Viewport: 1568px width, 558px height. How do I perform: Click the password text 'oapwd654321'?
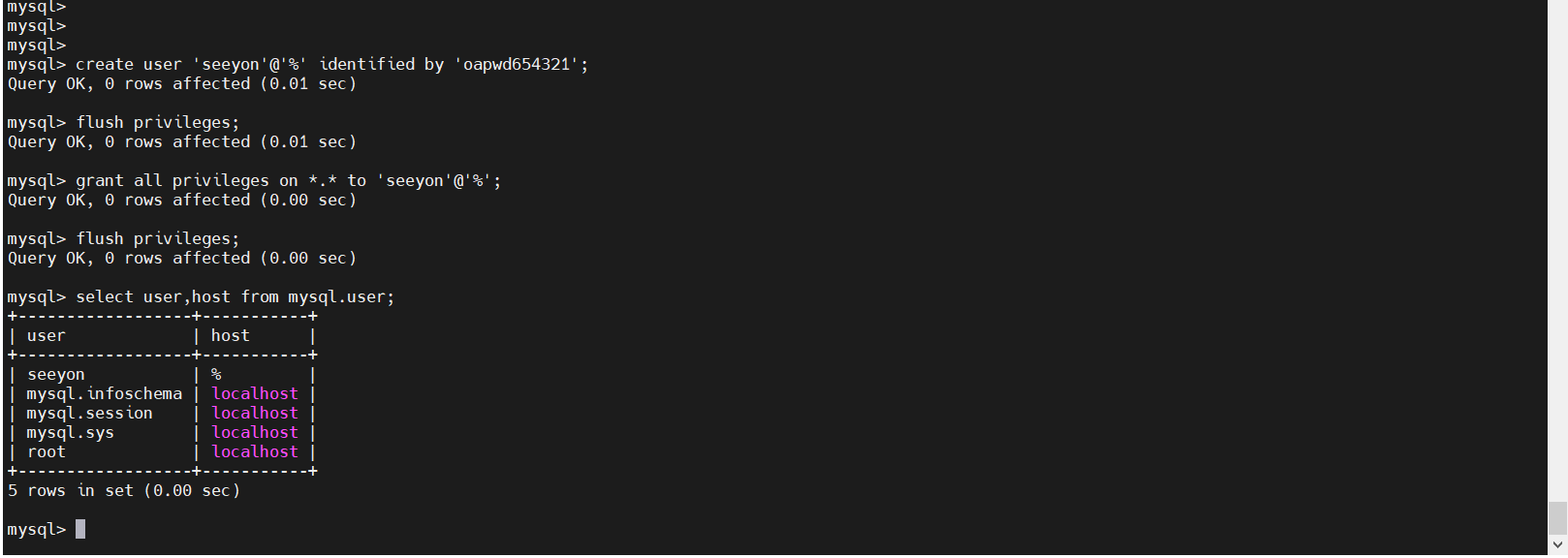[x=517, y=65]
